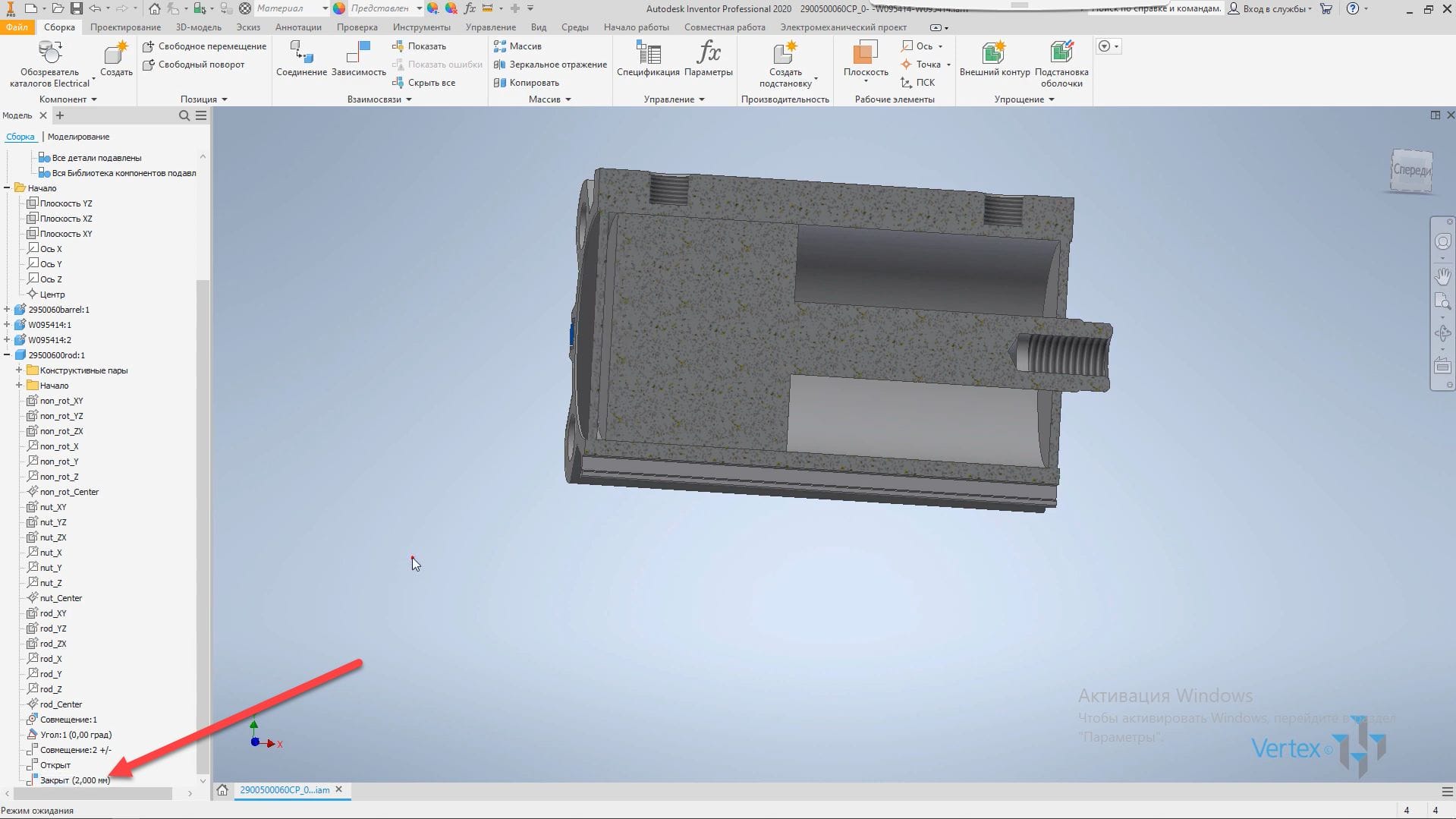Activate Free Rotate (Свободный поворот)
The height and width of the screenshot is (819, 1456).
point(194,65)
